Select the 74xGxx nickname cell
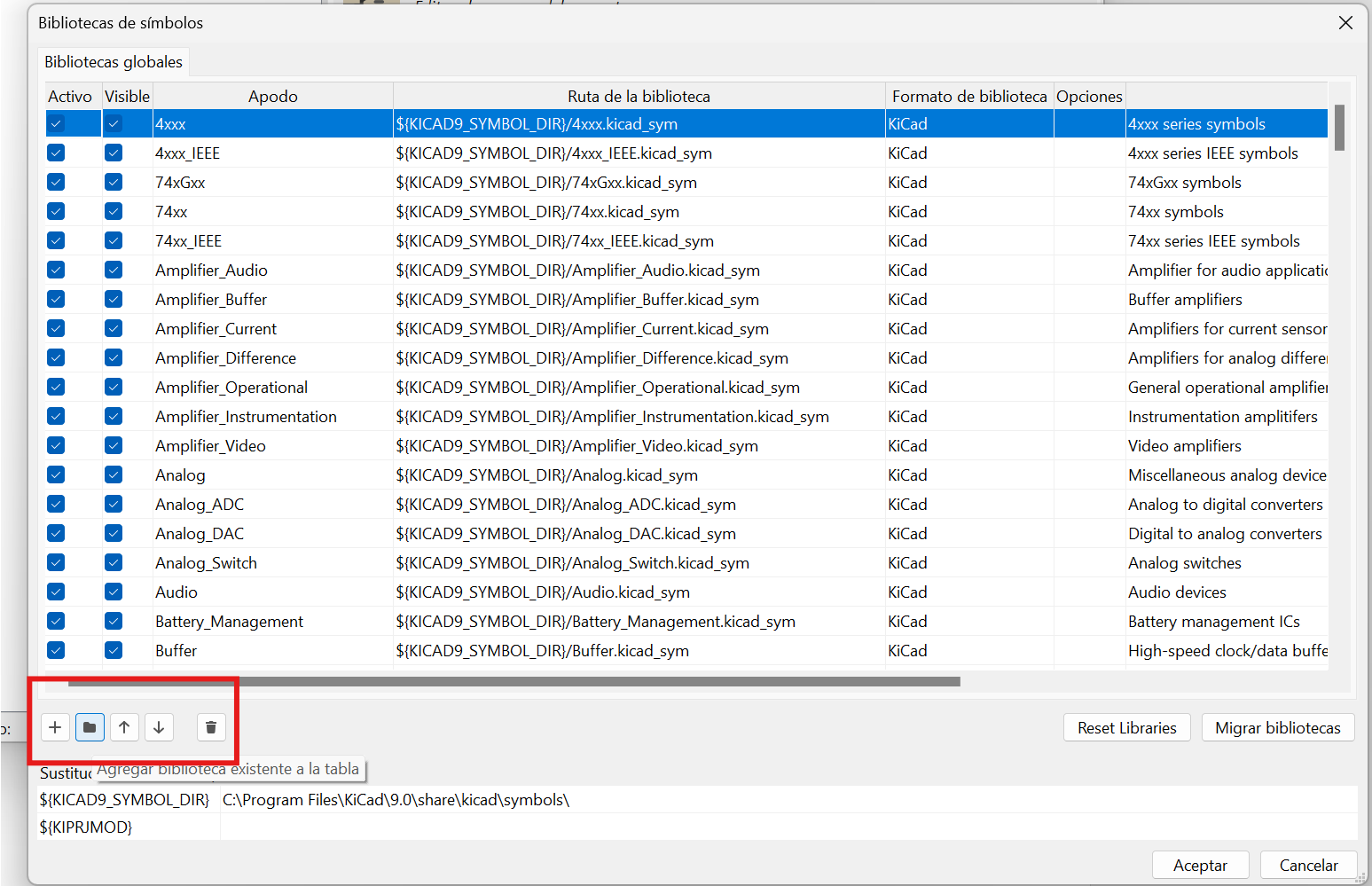 (273, 182)
